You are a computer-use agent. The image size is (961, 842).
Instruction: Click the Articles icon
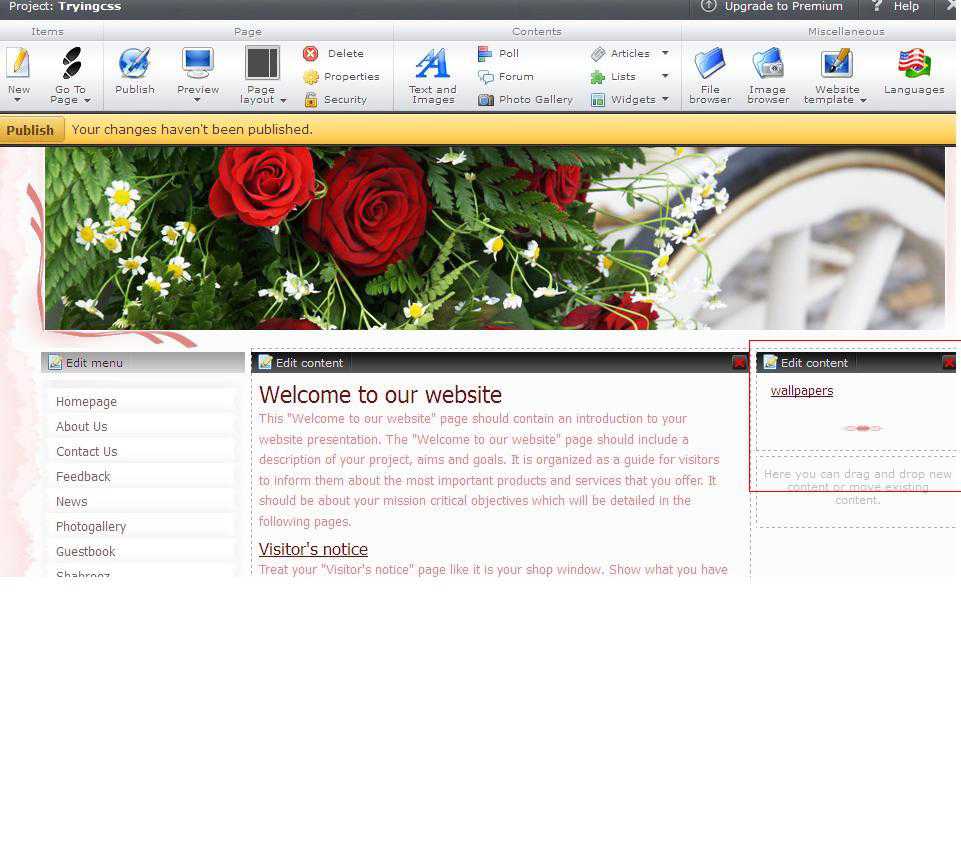point(598,54)
